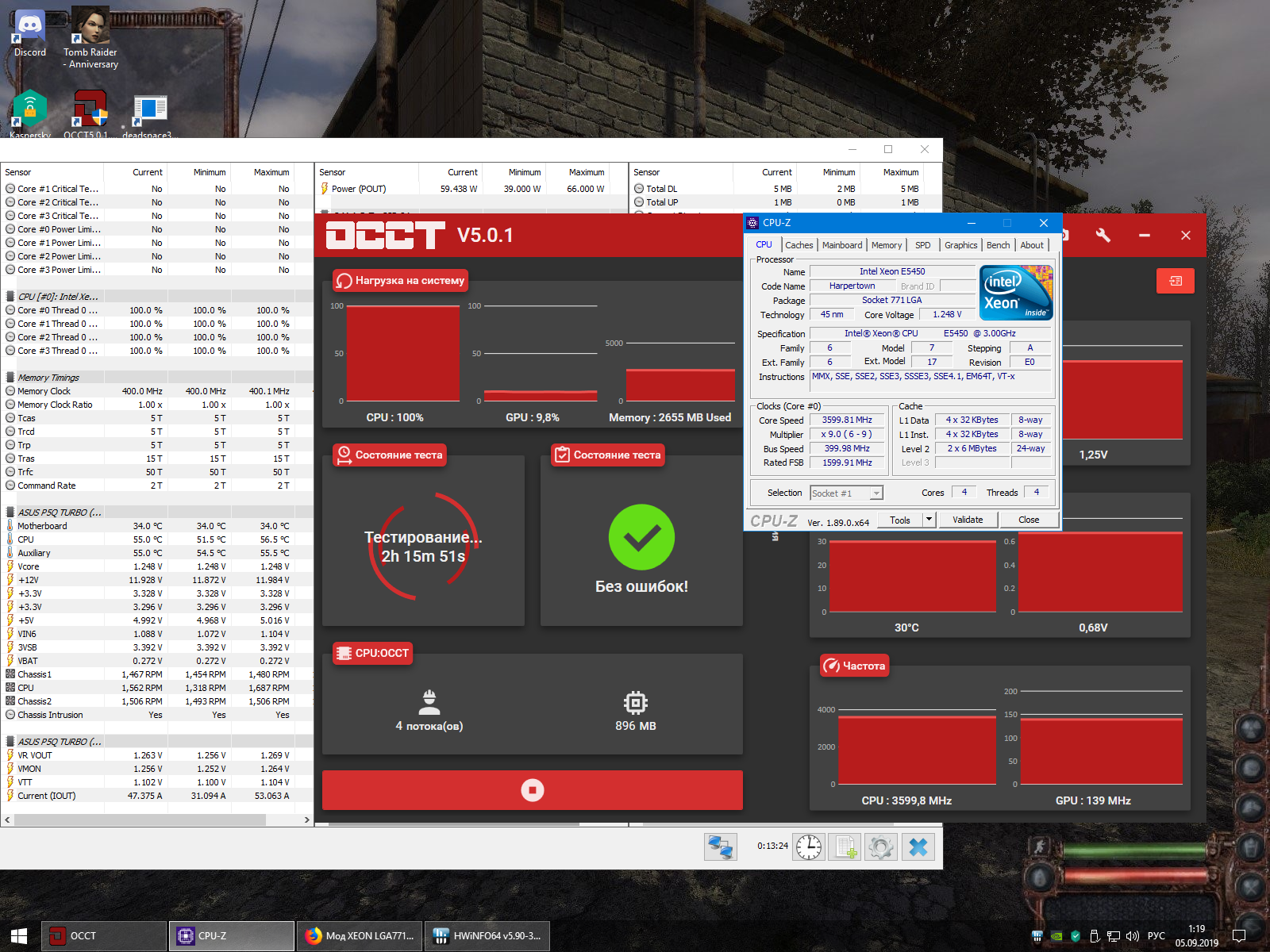The width and height of the screenshot is (1270, 952).
Task: Click the HWiNFO network computers icon
Action: (x=721, y=846)
